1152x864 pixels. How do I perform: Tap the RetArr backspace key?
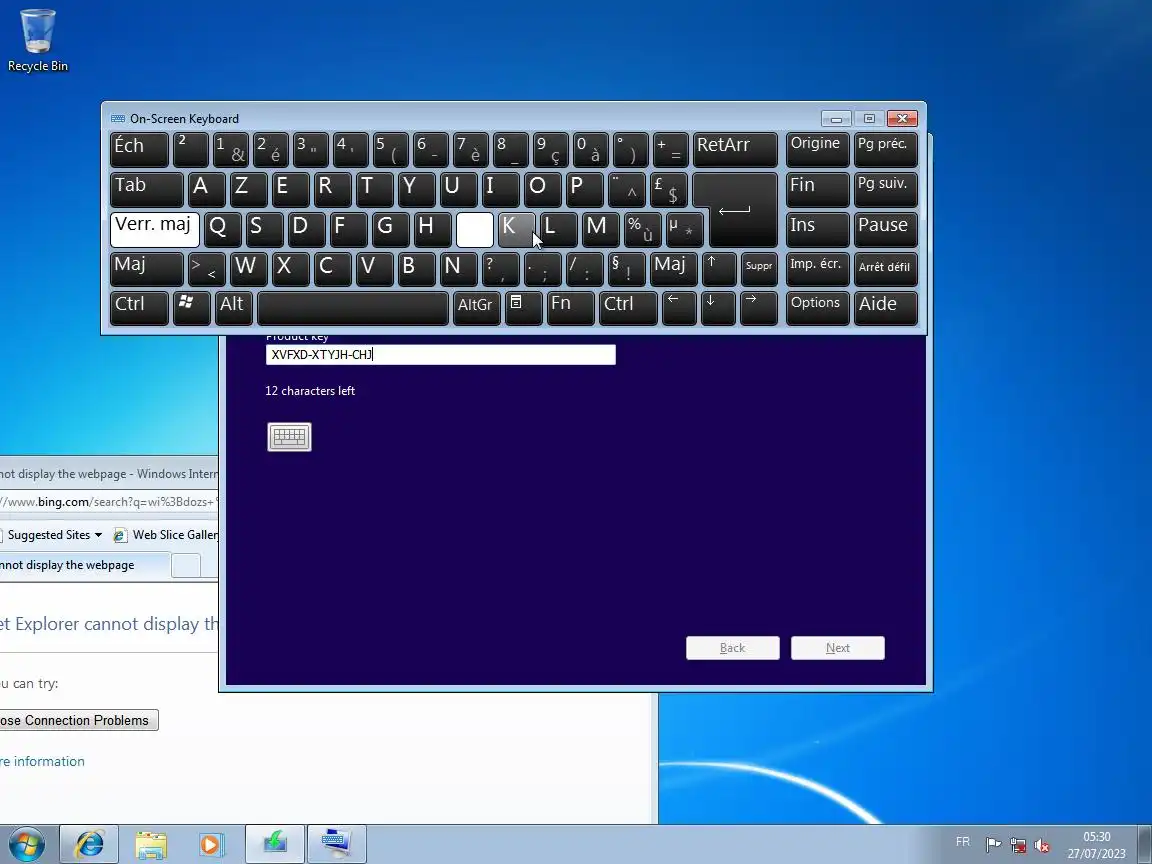pos(735,150)
